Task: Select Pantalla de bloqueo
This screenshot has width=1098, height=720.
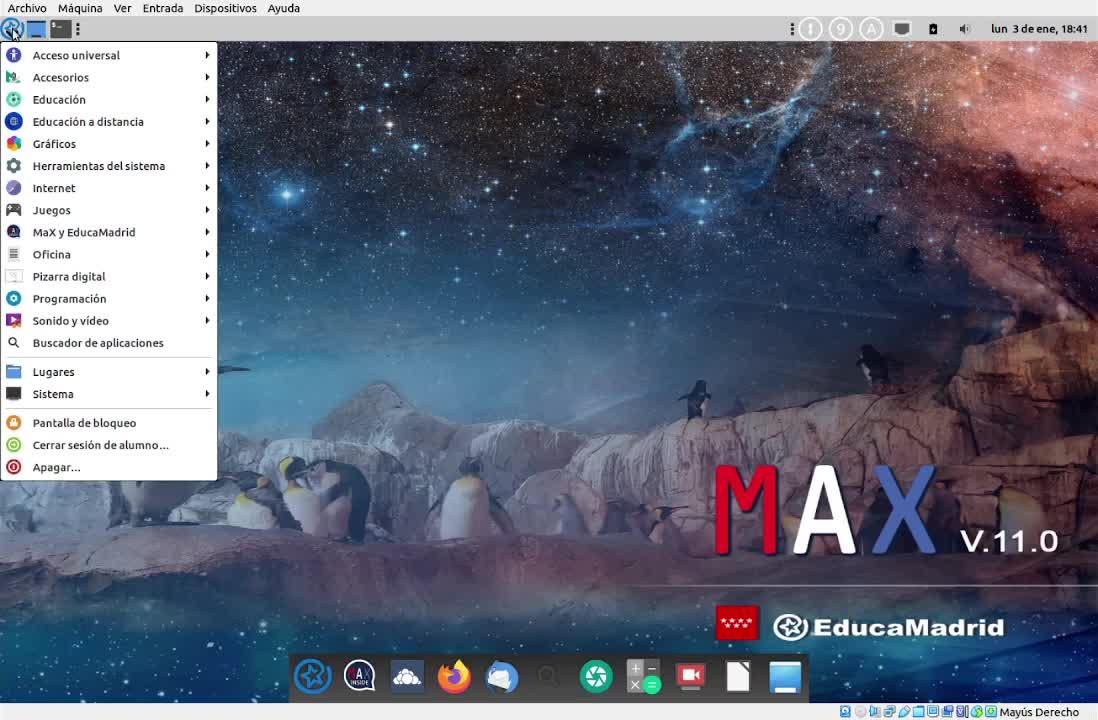Action: 109,423
